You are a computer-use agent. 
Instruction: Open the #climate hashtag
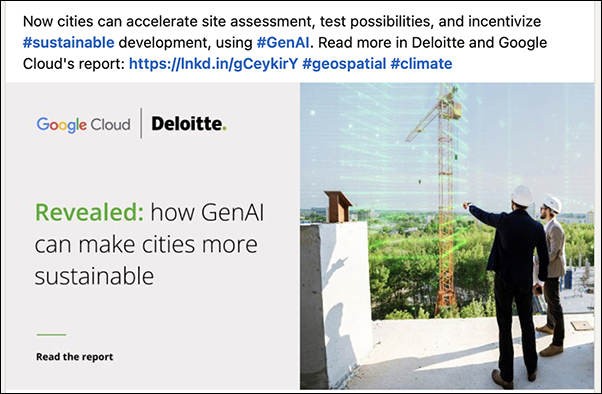point(421,64)
